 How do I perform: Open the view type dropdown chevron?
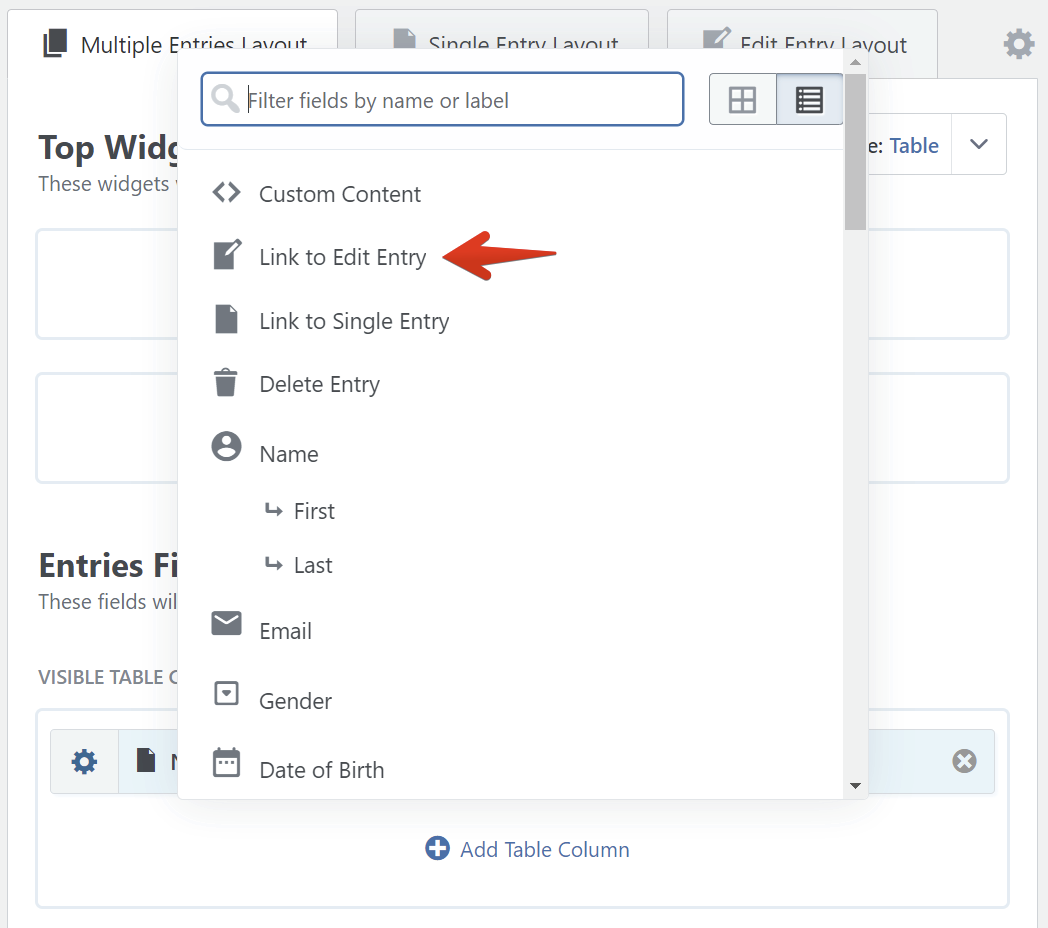coord(979,145)
